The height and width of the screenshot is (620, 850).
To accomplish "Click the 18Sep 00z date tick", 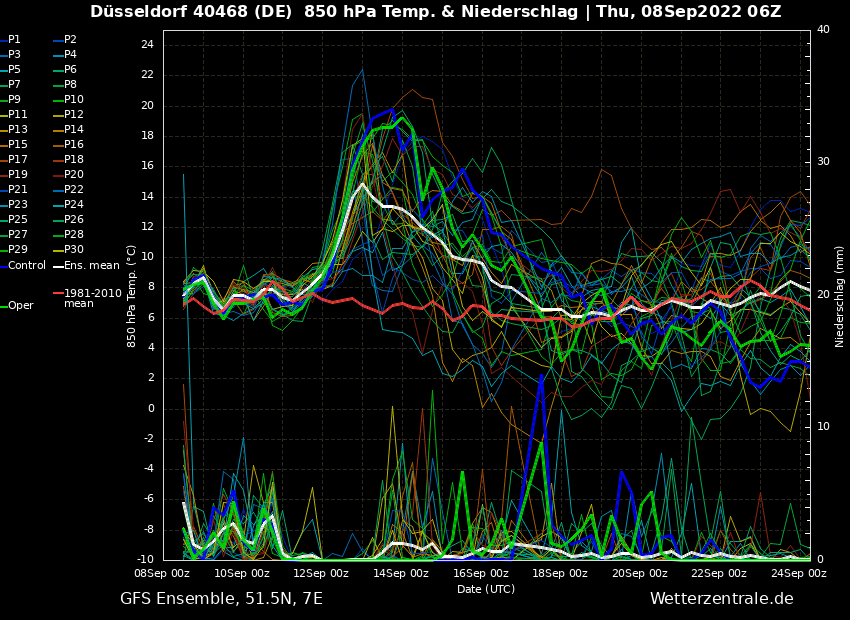I will [561, 573].
